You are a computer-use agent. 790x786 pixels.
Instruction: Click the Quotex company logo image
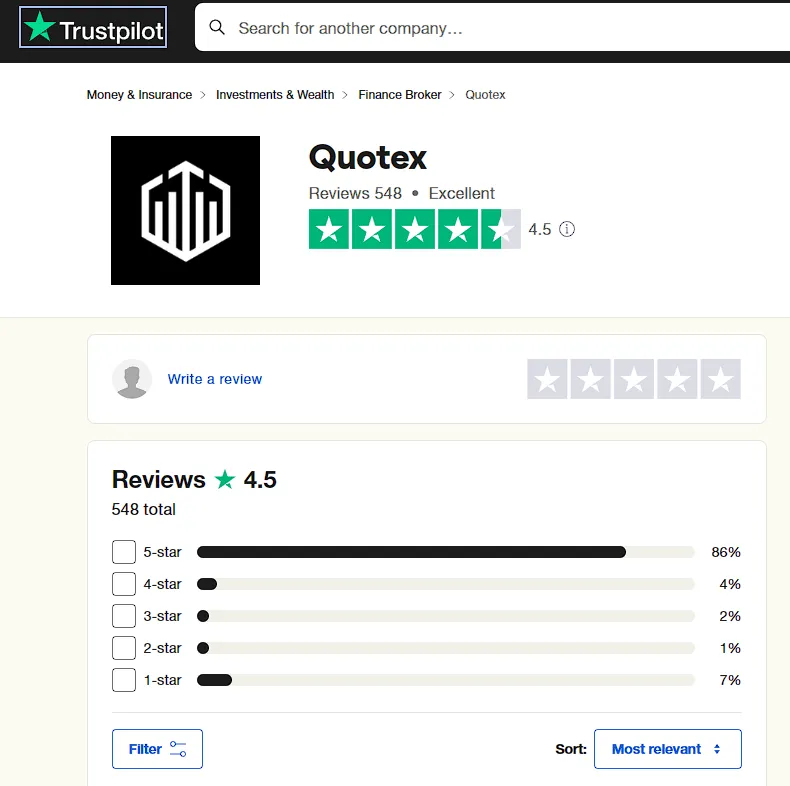(185, 210)
